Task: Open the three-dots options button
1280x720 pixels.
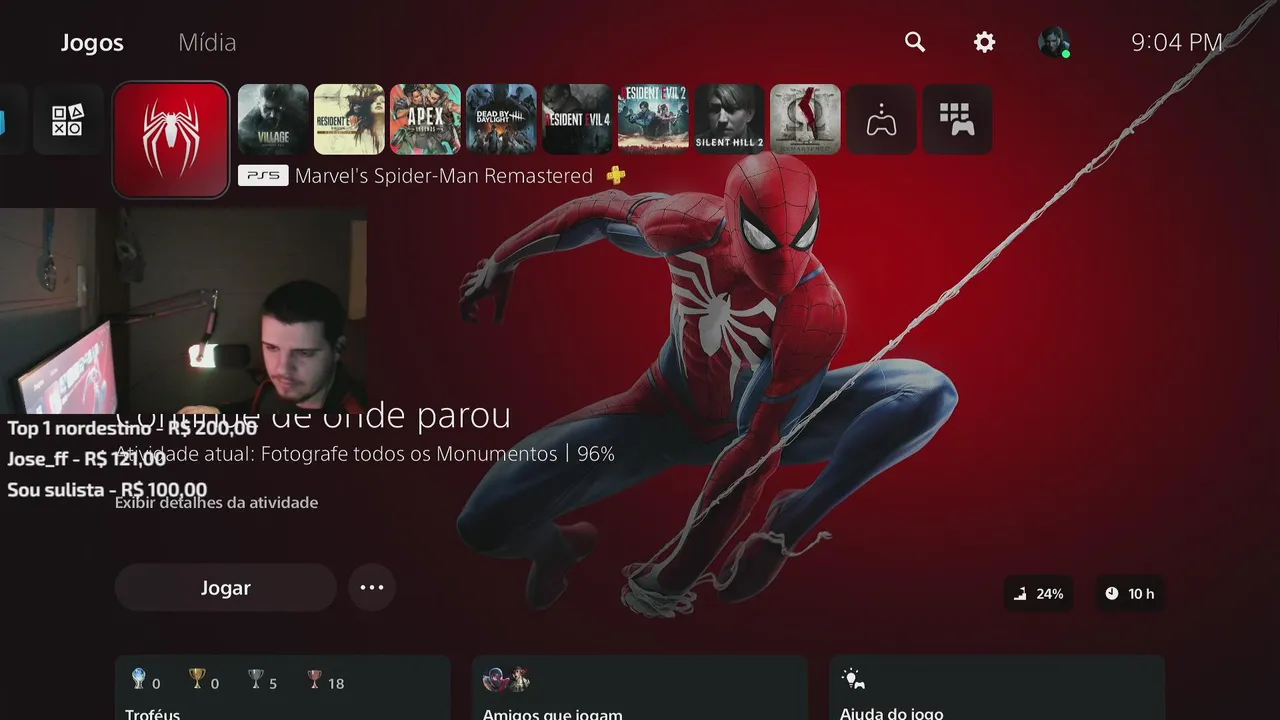Action: (372, 588)
